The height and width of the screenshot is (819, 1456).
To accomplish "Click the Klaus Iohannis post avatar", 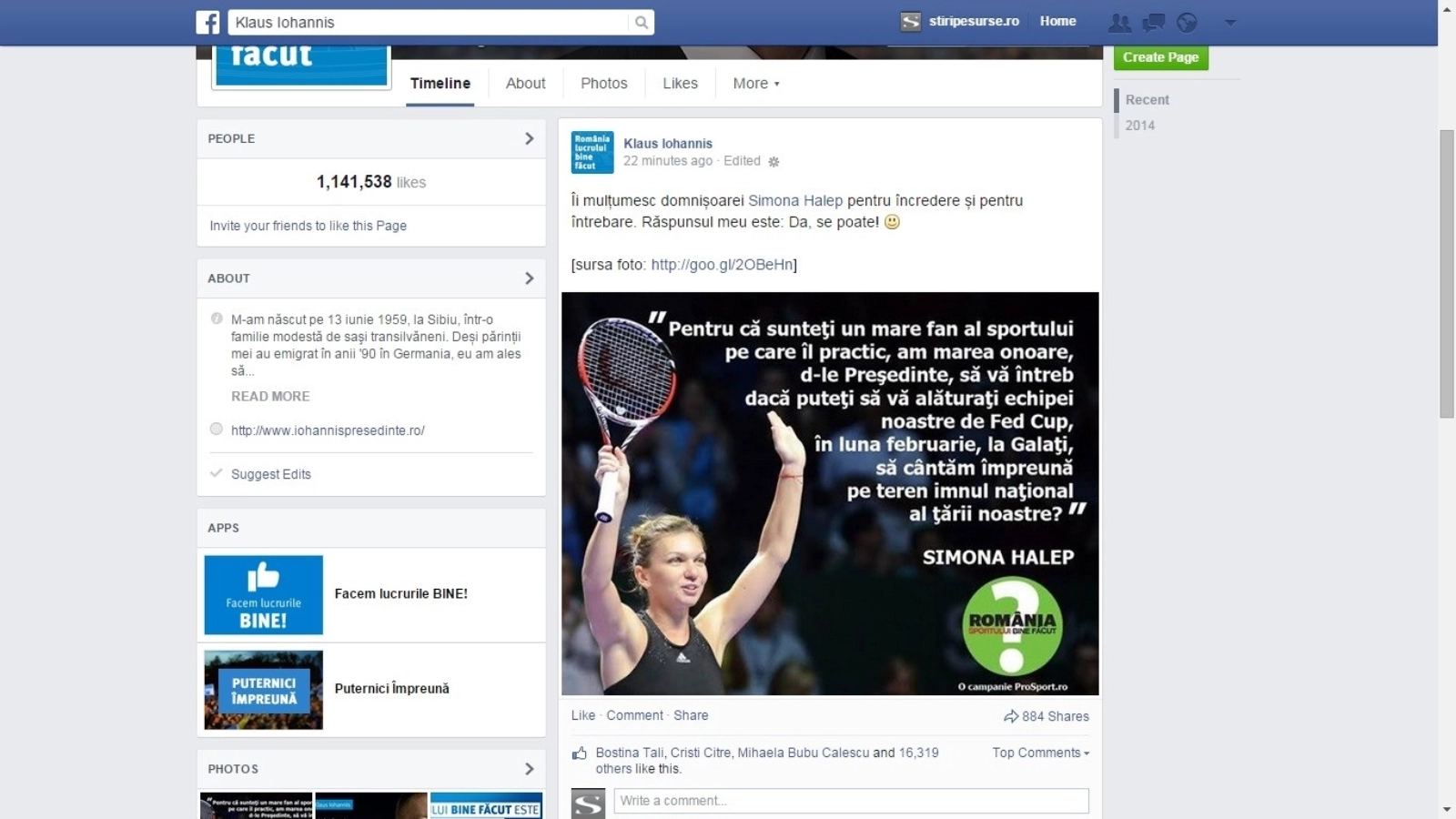I will [592, 152].
